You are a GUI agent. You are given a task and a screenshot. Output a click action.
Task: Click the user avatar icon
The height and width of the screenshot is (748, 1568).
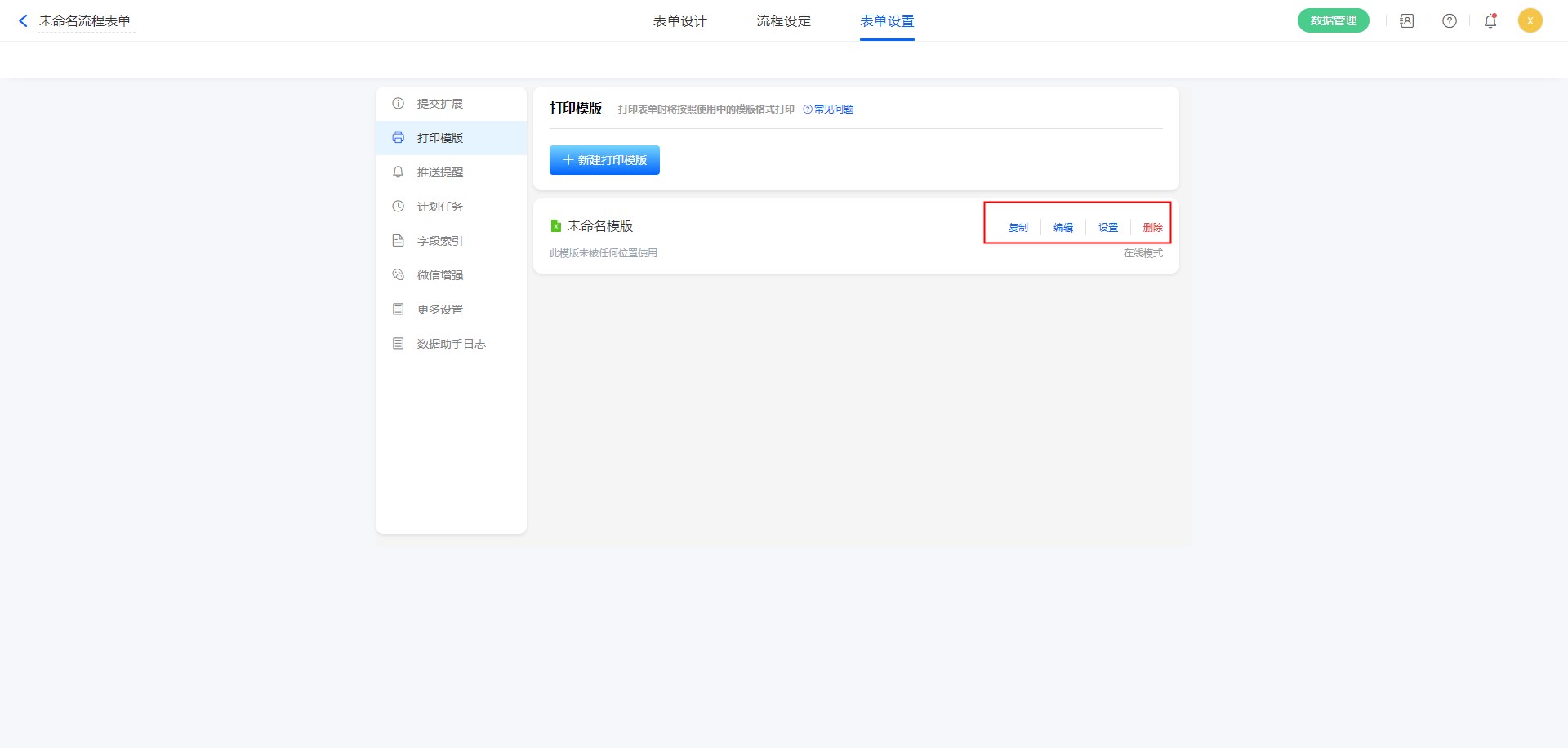click(x=1530, y=21)
